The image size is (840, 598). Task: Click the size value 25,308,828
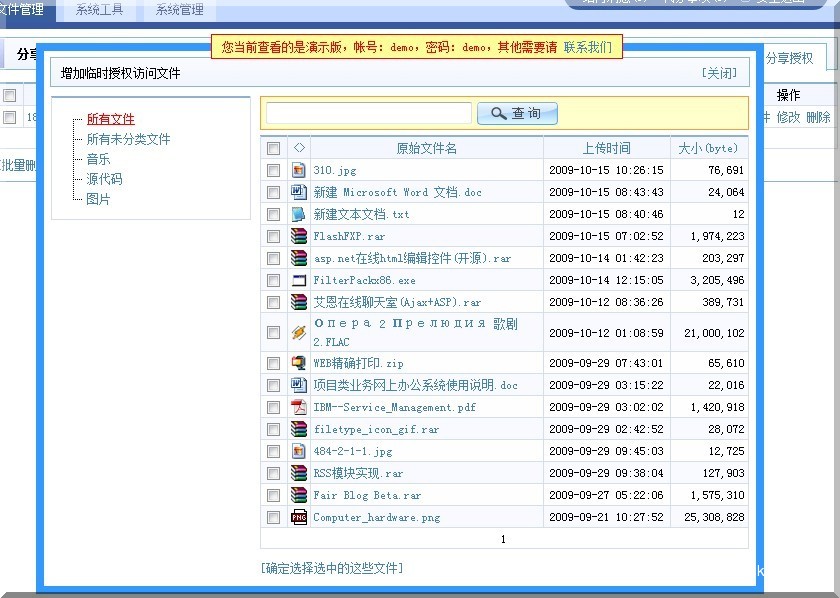714,517
